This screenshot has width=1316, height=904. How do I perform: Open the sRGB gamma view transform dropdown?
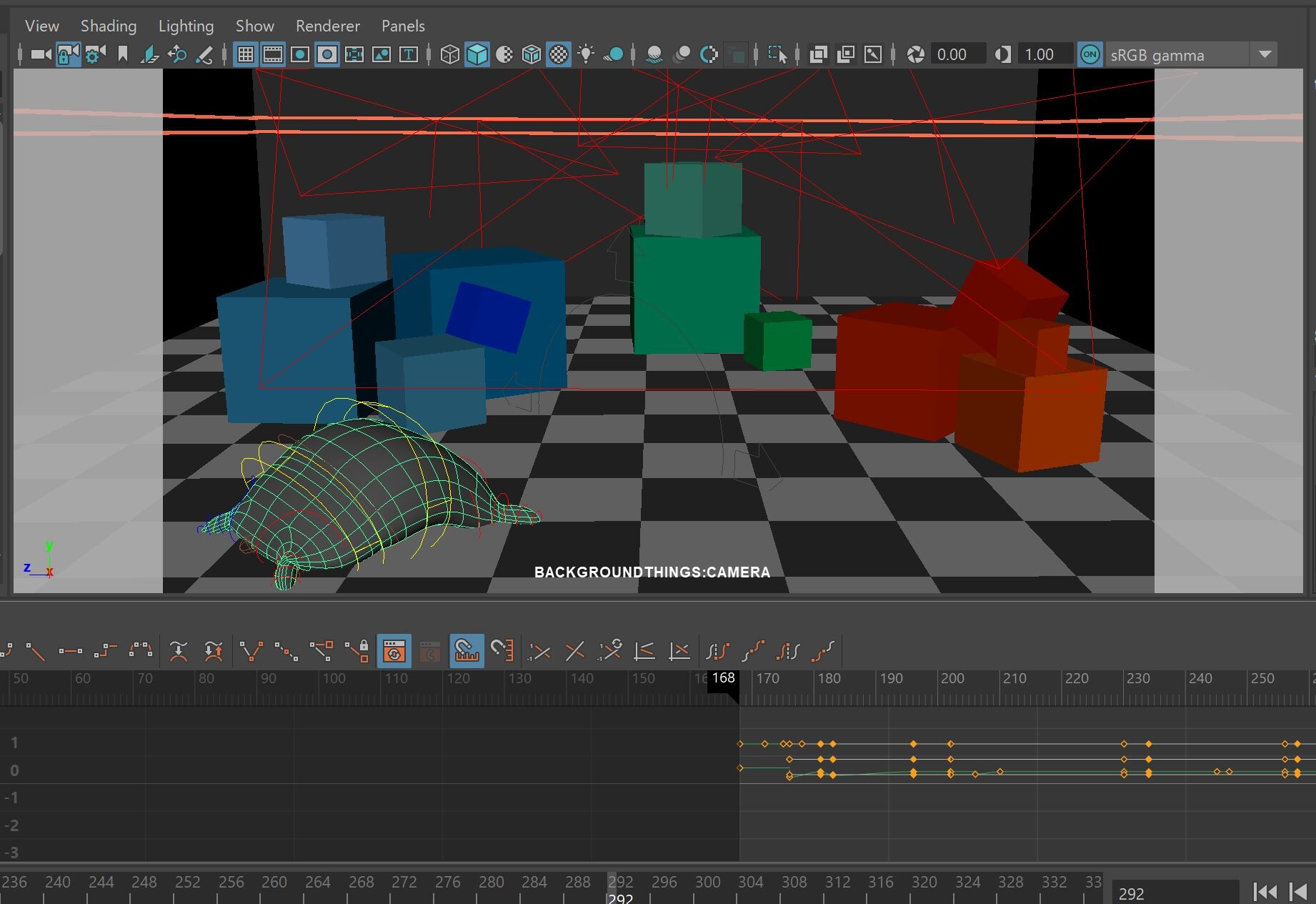(1265, 54)
